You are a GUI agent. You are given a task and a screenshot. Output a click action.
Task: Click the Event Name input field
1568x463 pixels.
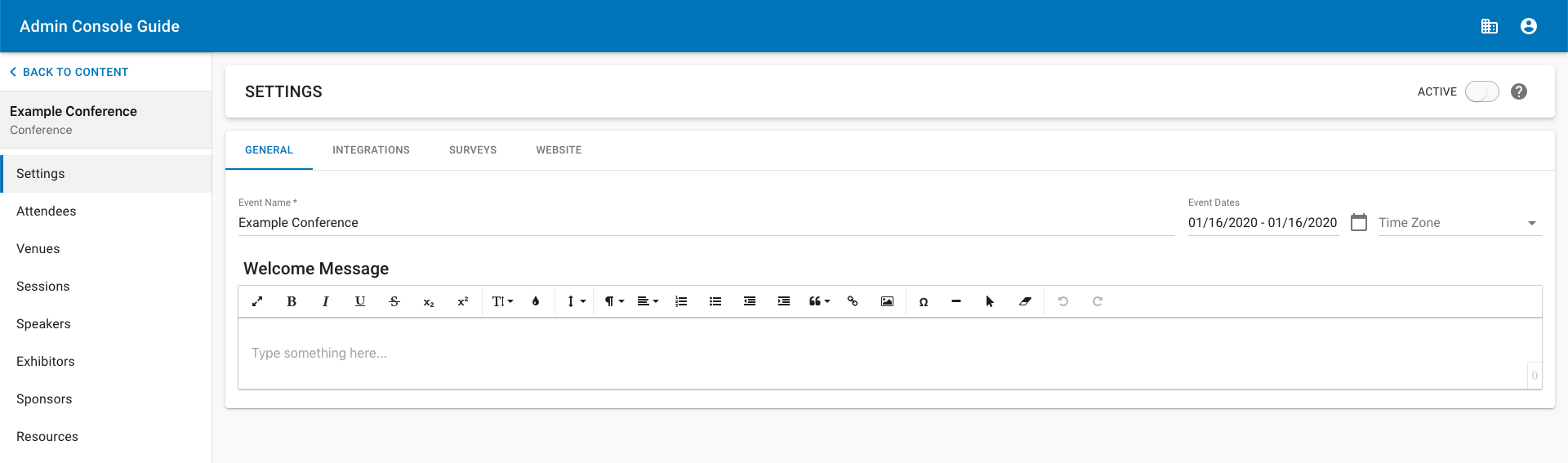pyautogui.click(x=706, y=223)
